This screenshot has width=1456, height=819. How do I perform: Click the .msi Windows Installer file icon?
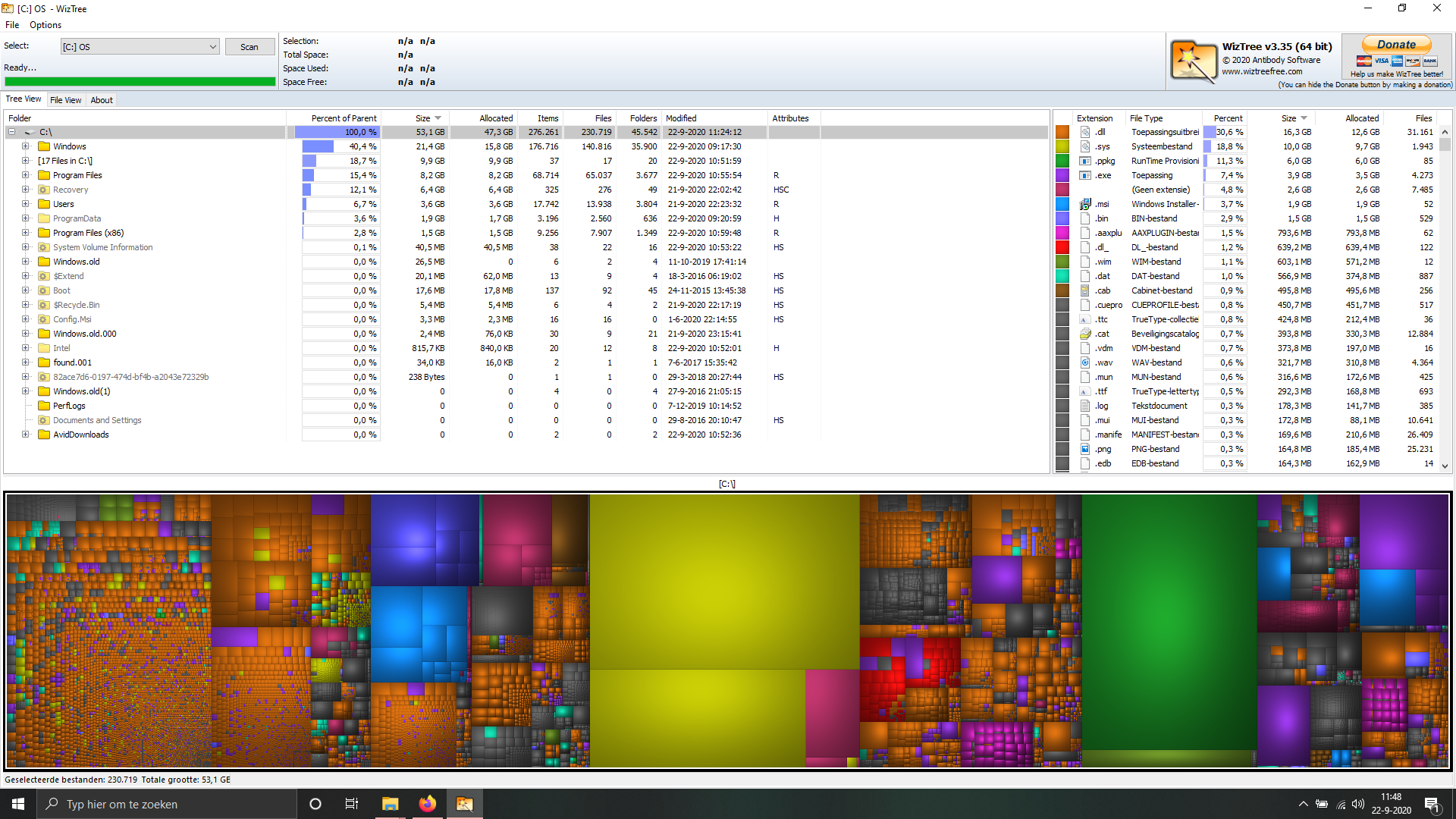click(1085, 204)
